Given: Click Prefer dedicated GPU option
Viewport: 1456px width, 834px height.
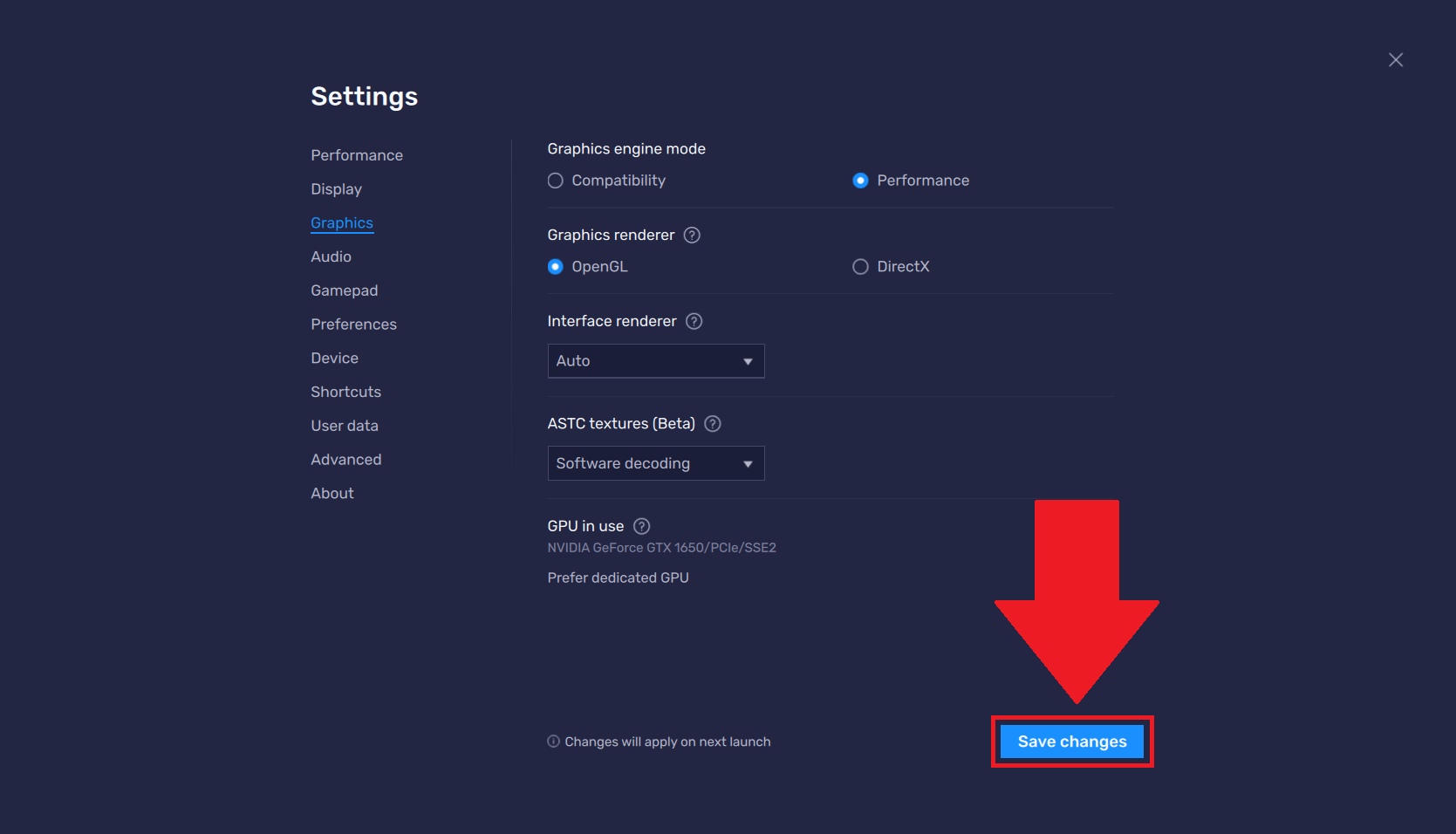Looking at the screenshot, I should (x=618, y=578).
